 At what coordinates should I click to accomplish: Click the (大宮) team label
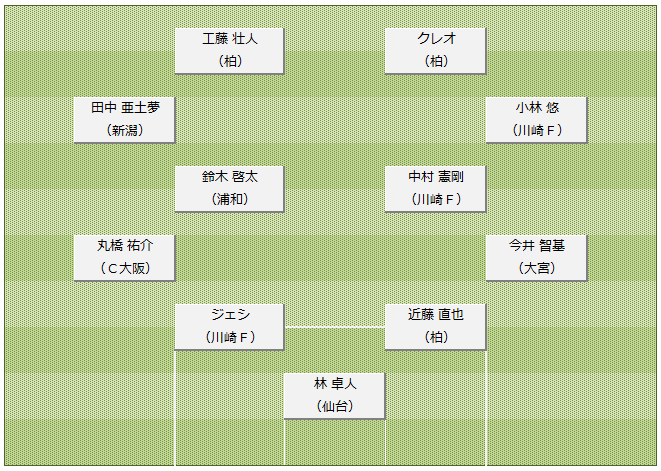(x=537, y=268)
